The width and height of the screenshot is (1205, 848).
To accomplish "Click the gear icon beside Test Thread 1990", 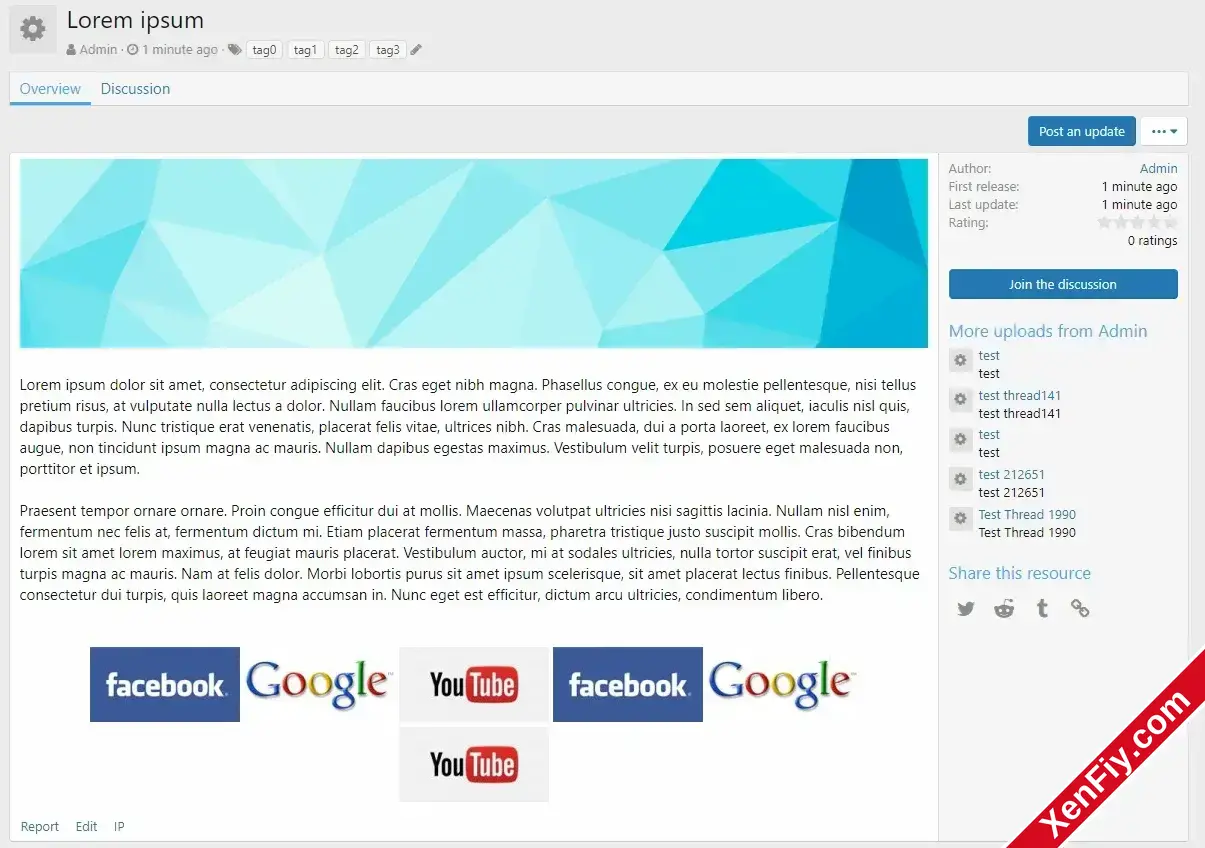I will pos(960,519).
